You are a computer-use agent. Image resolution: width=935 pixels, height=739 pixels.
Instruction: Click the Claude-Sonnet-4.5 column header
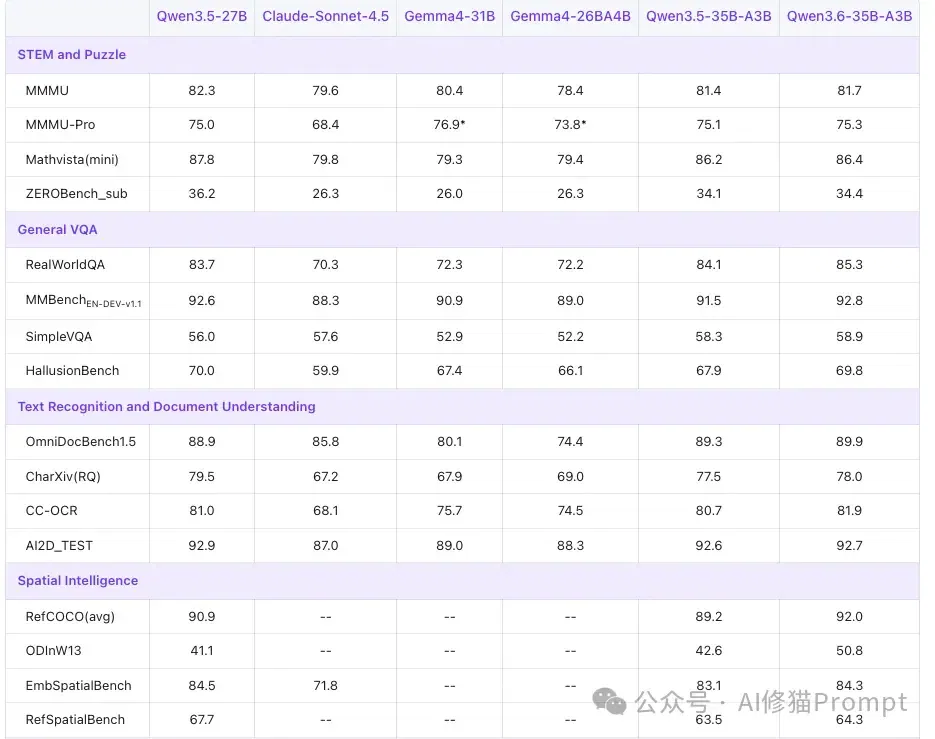(x=326, y=16)
